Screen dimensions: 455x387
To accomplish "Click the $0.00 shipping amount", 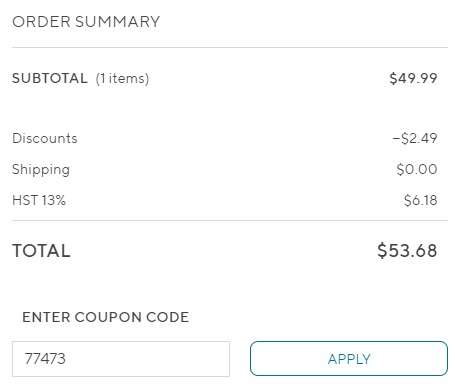I will [x=417, y=169].
